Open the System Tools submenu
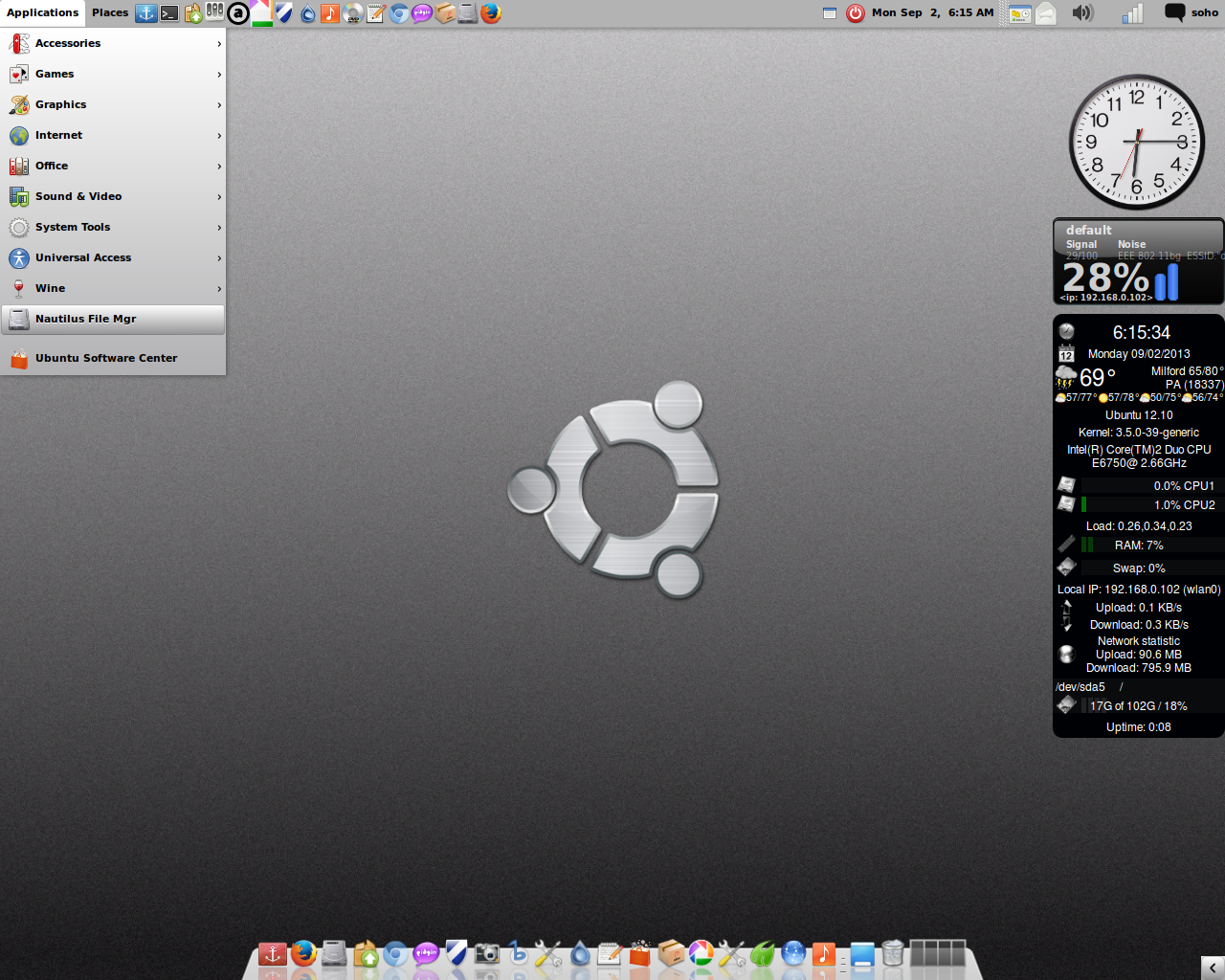1225x980 pixels. 113,227
